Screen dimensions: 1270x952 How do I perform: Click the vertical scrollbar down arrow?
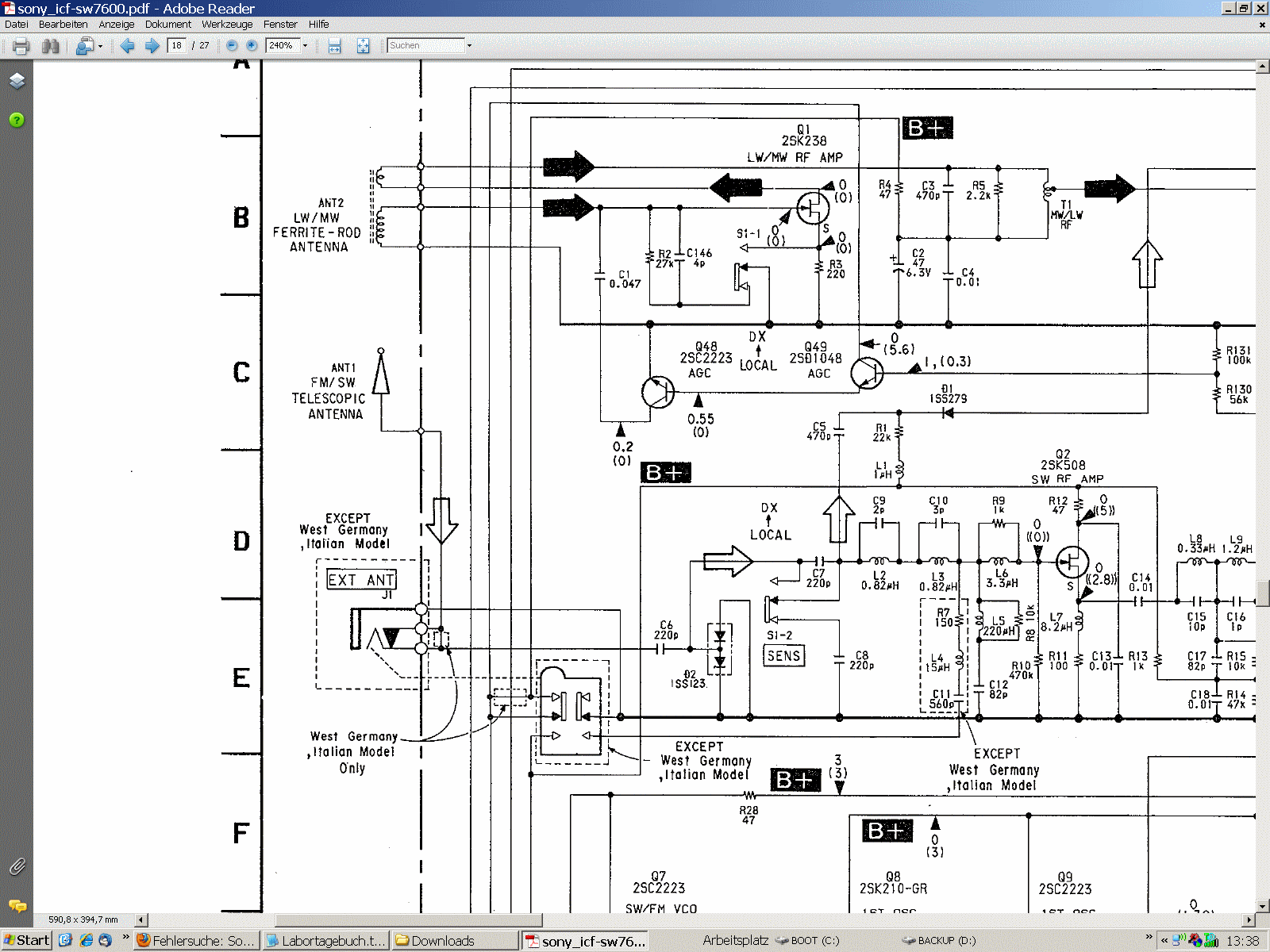[1262, 906]
